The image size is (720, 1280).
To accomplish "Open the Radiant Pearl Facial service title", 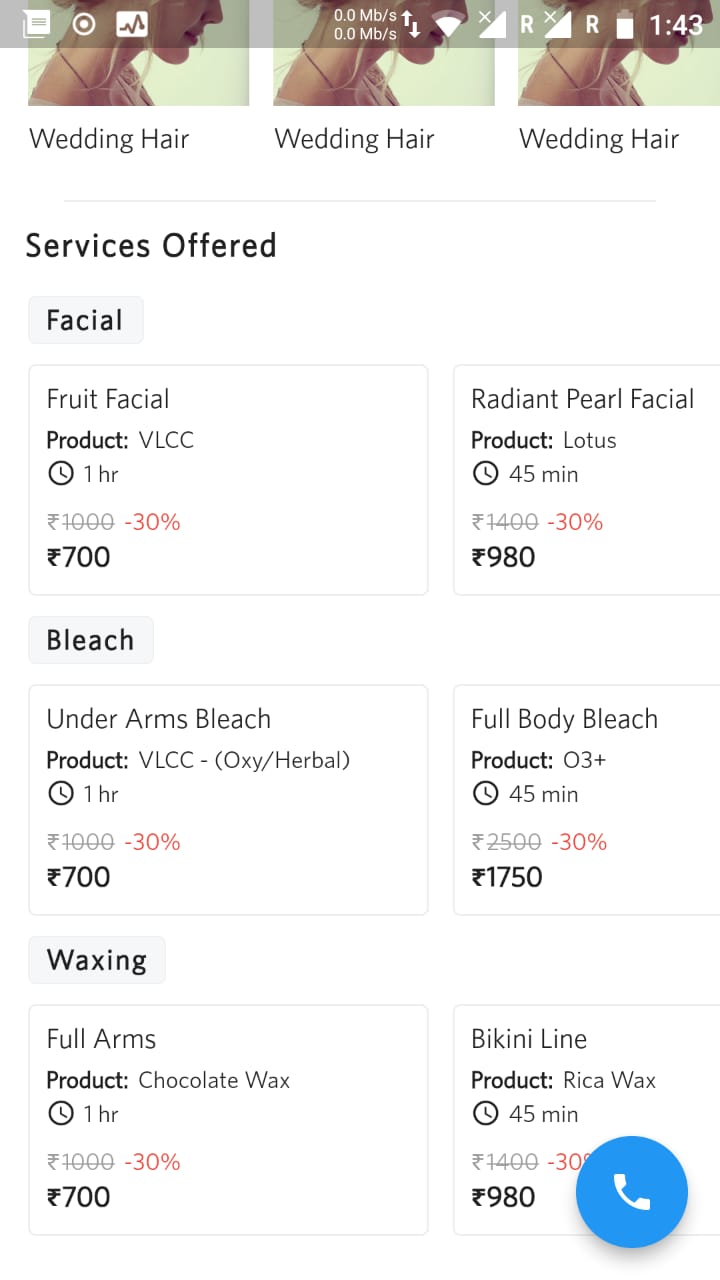I will pyautogui.click(x=582, y=399).
